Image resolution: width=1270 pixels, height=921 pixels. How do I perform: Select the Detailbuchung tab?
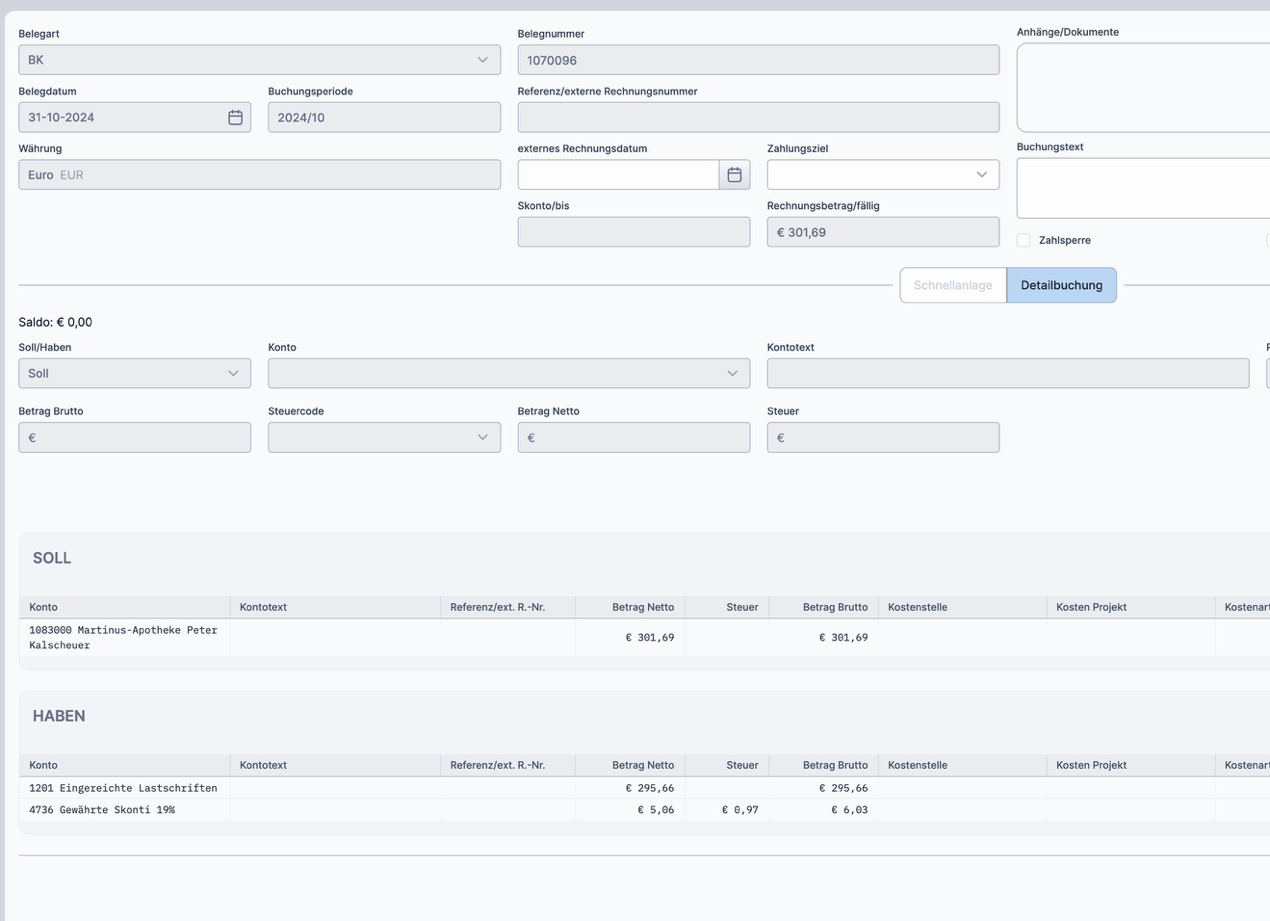[x=1061, y=285]
